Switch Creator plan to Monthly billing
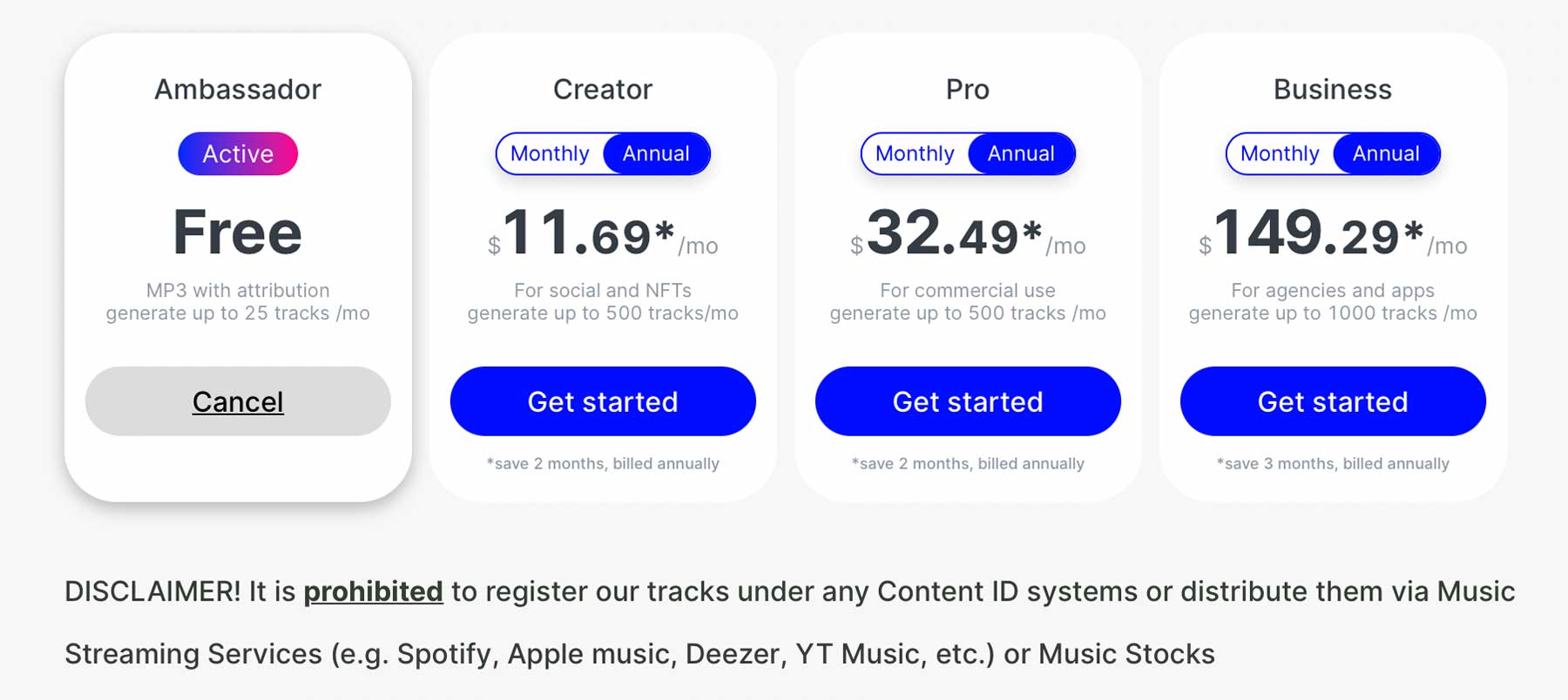The height and width of the screenshot is (700, 1568). click(550, 153)
